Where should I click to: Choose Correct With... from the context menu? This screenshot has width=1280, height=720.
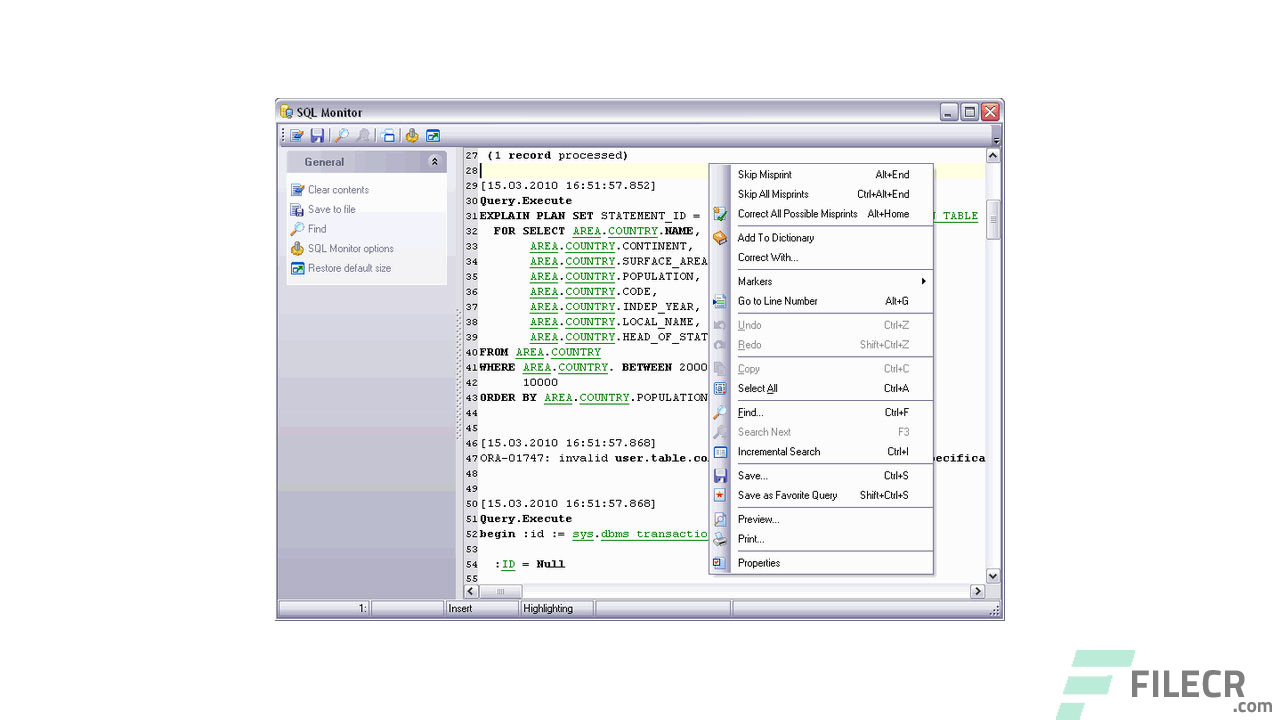(x=821, y=258)
